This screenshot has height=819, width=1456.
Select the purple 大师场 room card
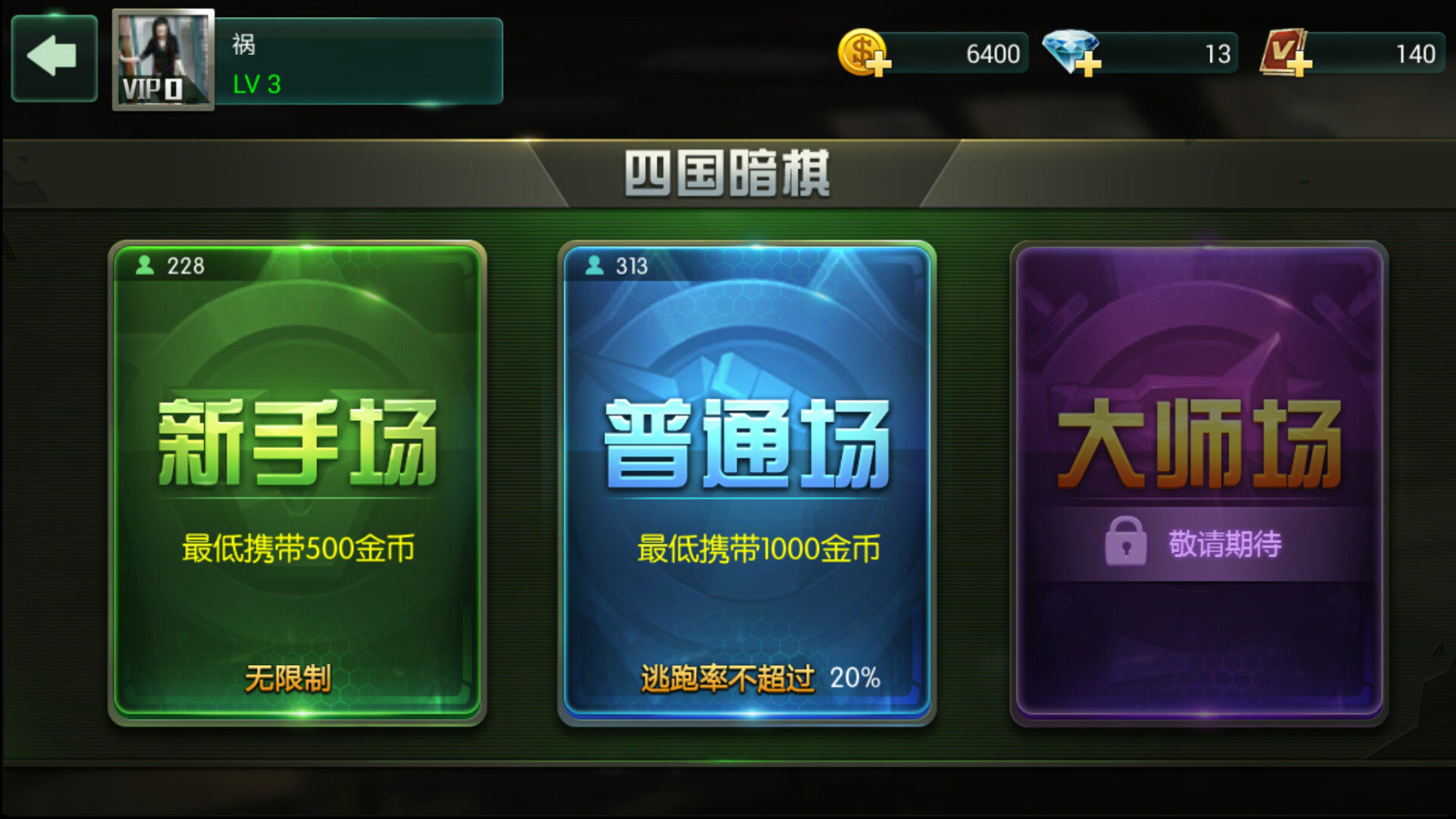(x=1199, y=482)
